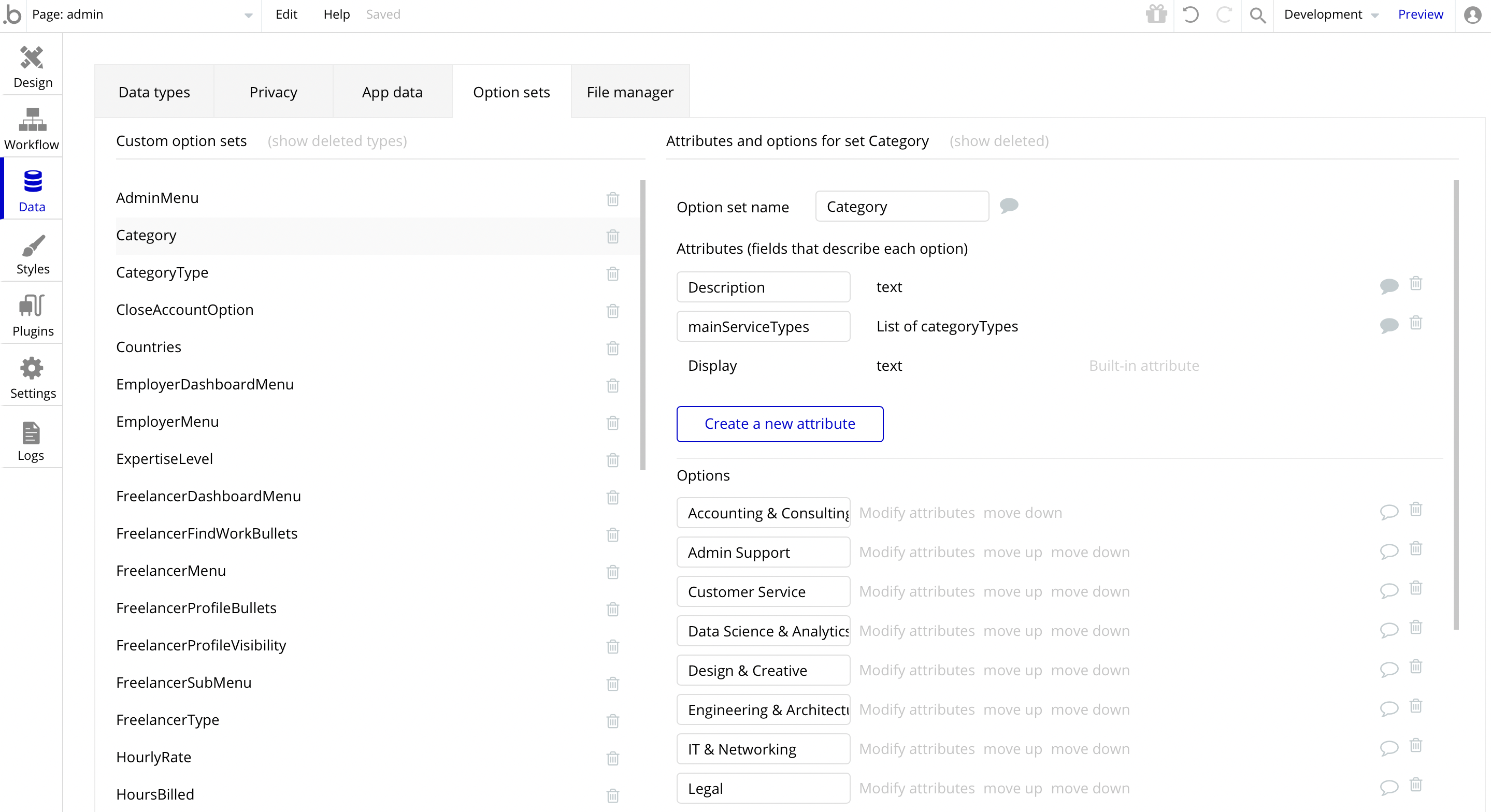
Task: Switch to the File manager tab
Action: click(x=630, y=92)
